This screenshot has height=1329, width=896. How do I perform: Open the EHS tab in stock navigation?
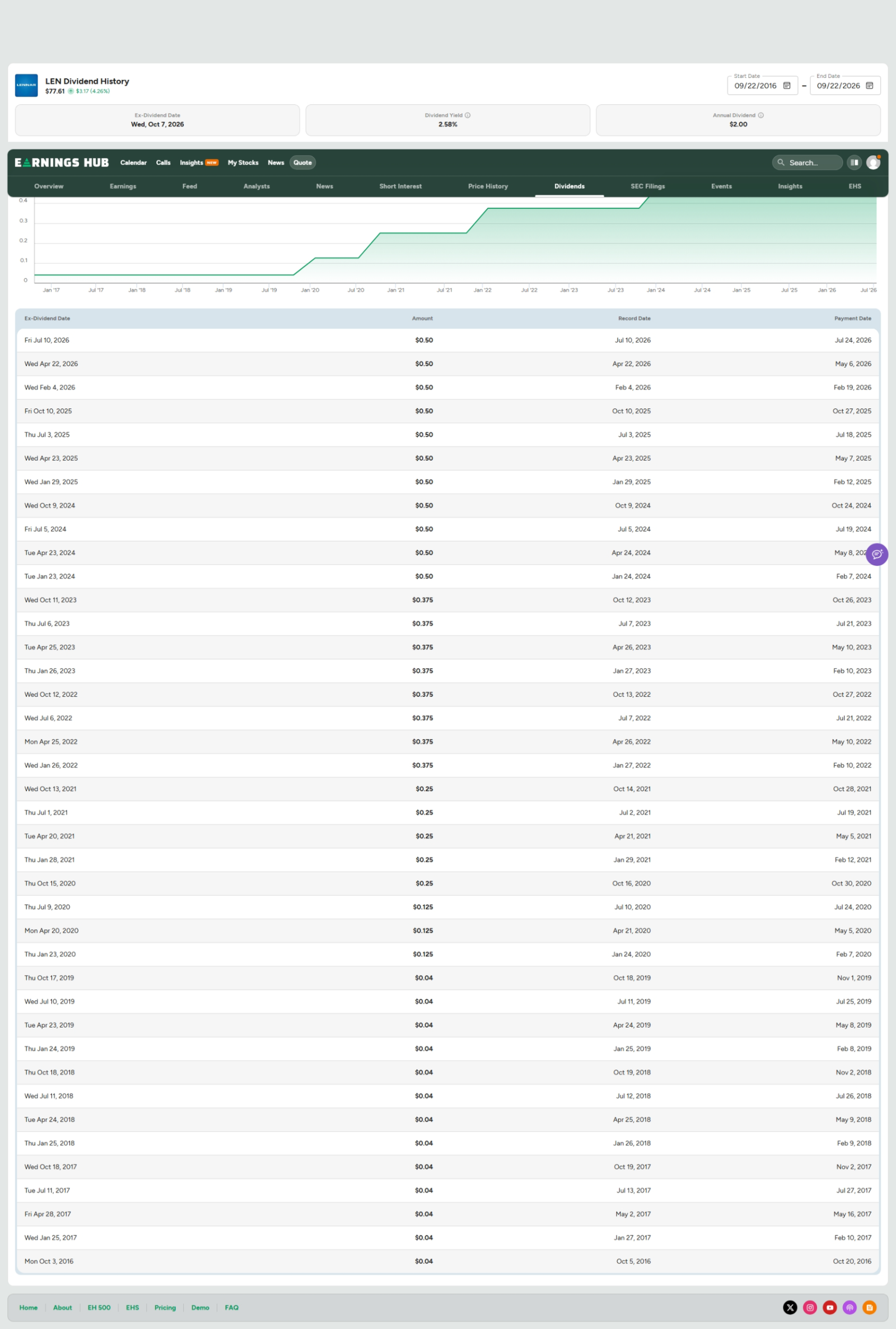pos(855,186)
